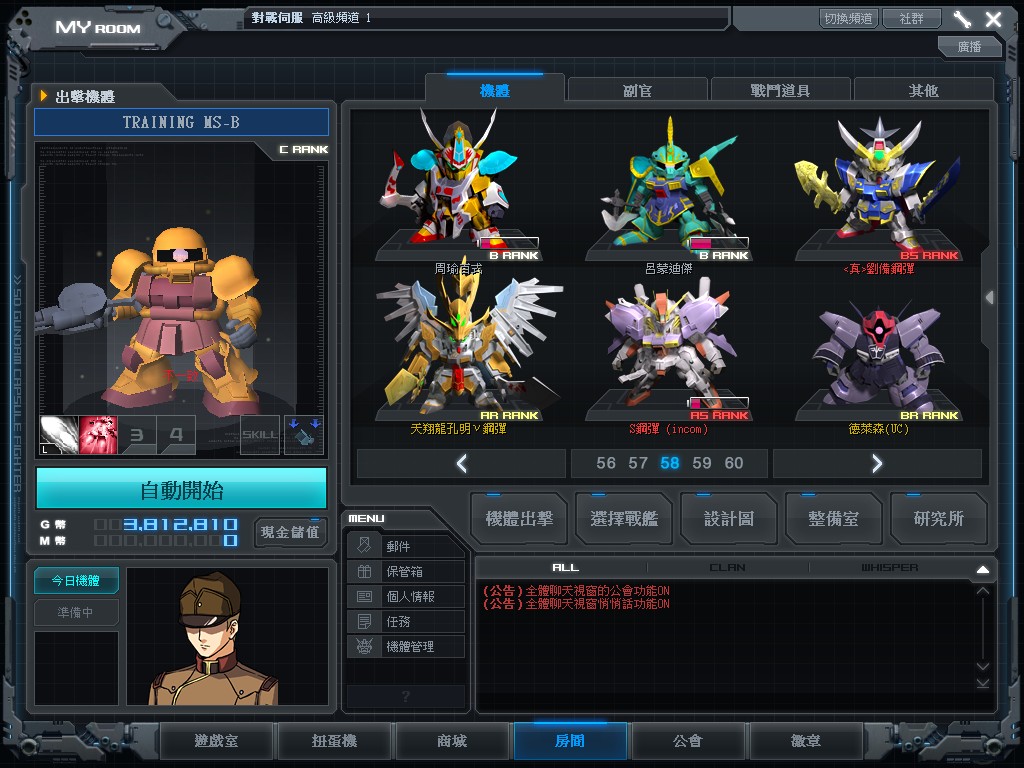Switch to the 戰鬥道具 tab
The image size is (1024, 768).
[780, 90]
